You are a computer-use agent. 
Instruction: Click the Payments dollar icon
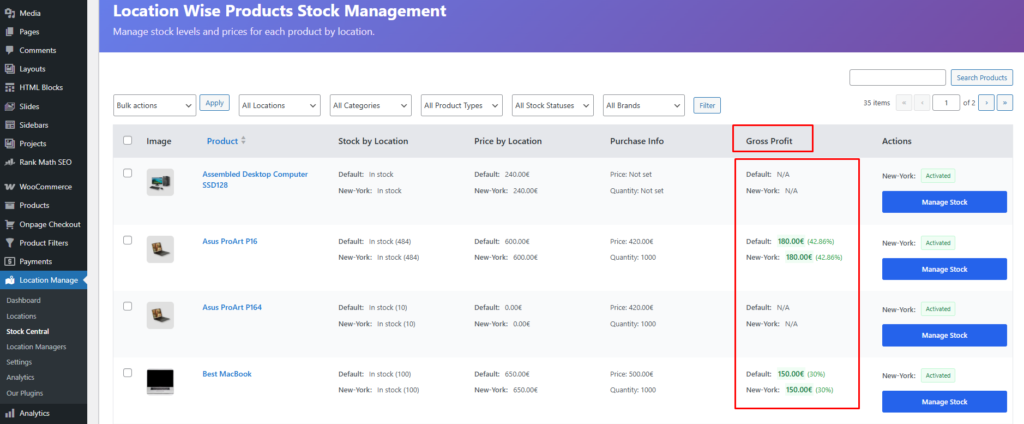click(10, 262)
